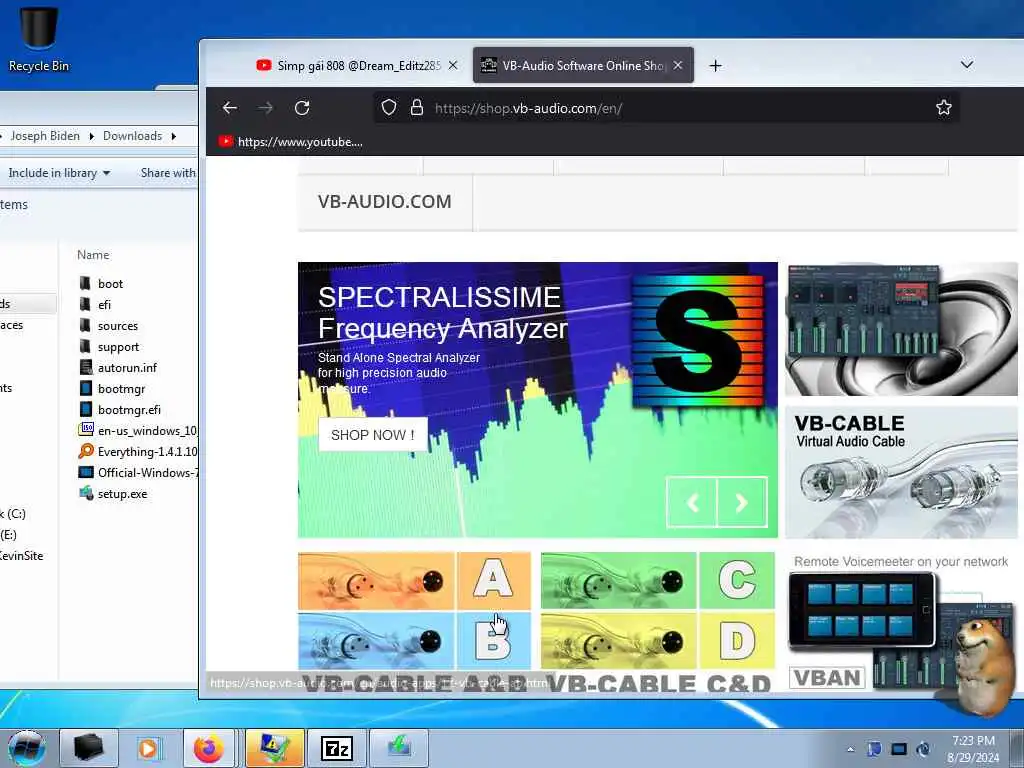Screen dimensions: 1024x768
Task: Switch to Firefox in the taskbar
Action: click(x=209, y=748)
